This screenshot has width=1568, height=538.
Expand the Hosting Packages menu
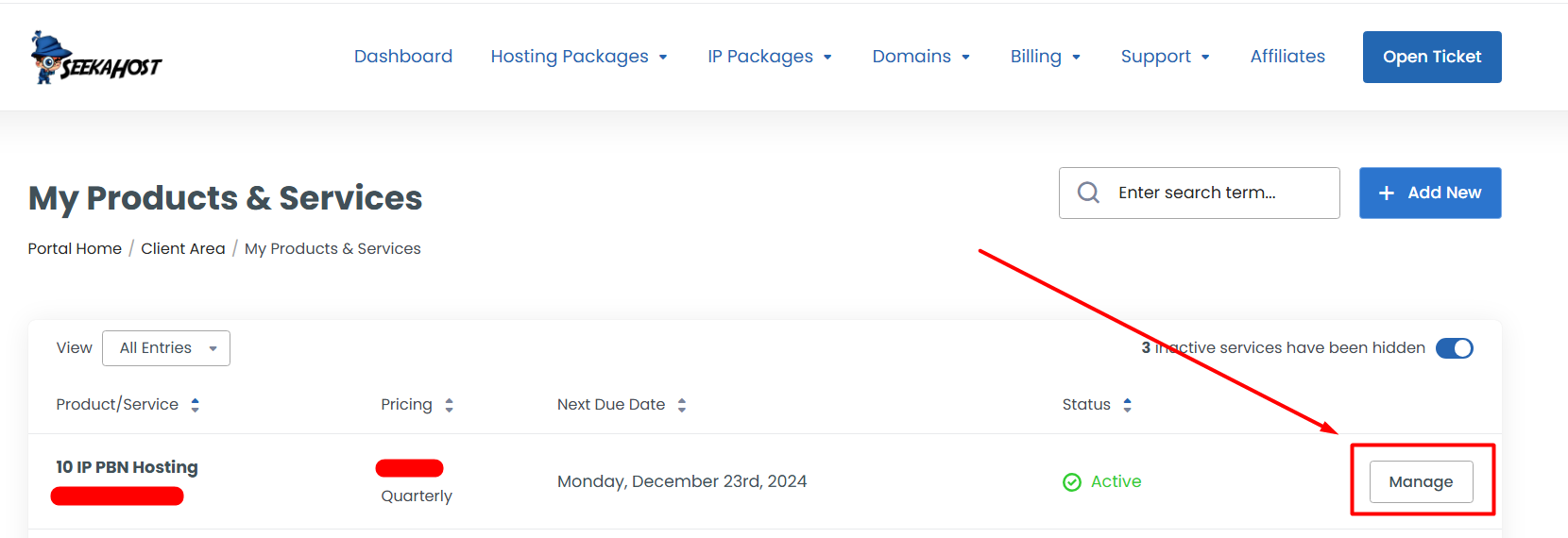[x=579, y=57]
